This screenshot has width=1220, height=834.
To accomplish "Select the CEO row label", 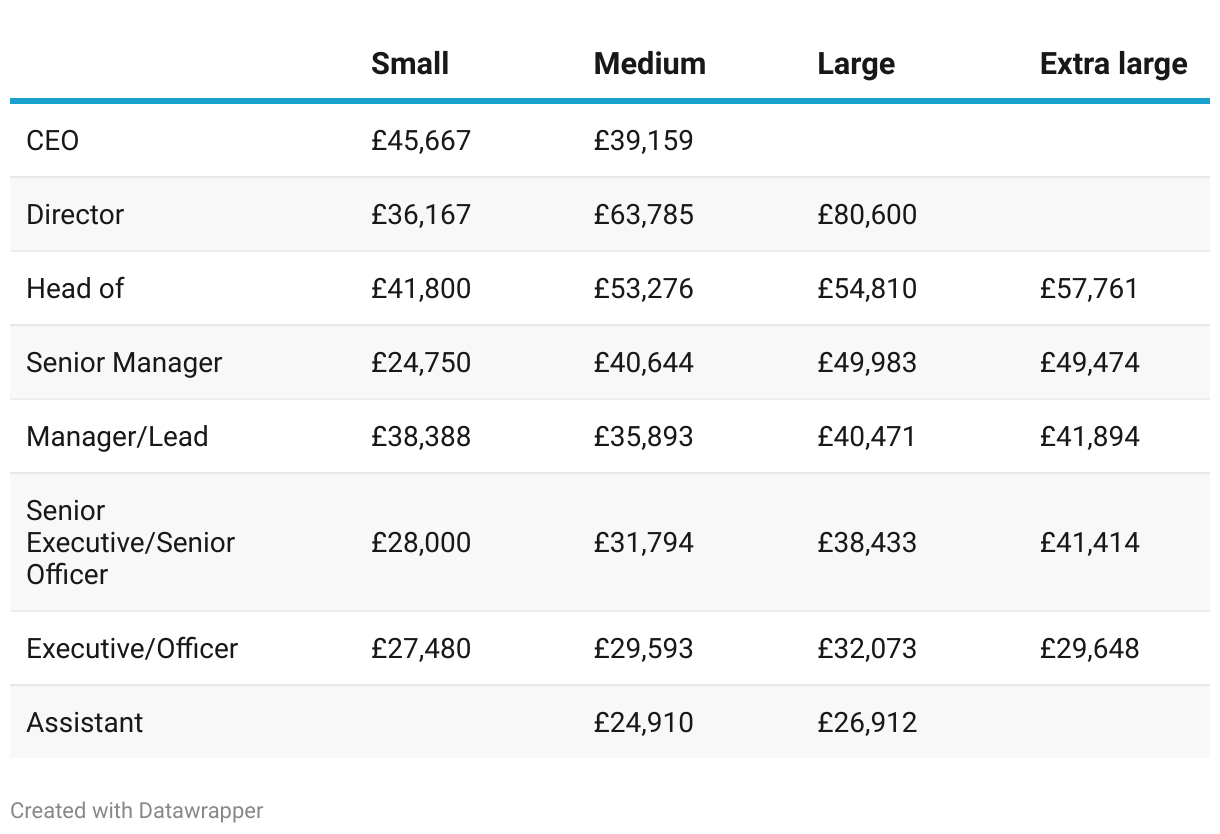I will (x=53, y=140).
